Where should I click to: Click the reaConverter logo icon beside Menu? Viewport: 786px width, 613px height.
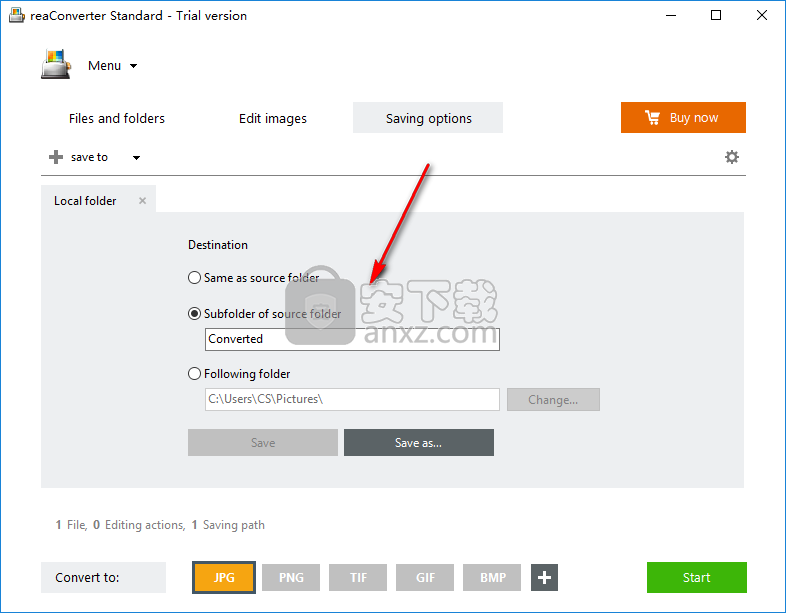coord(56,64)
